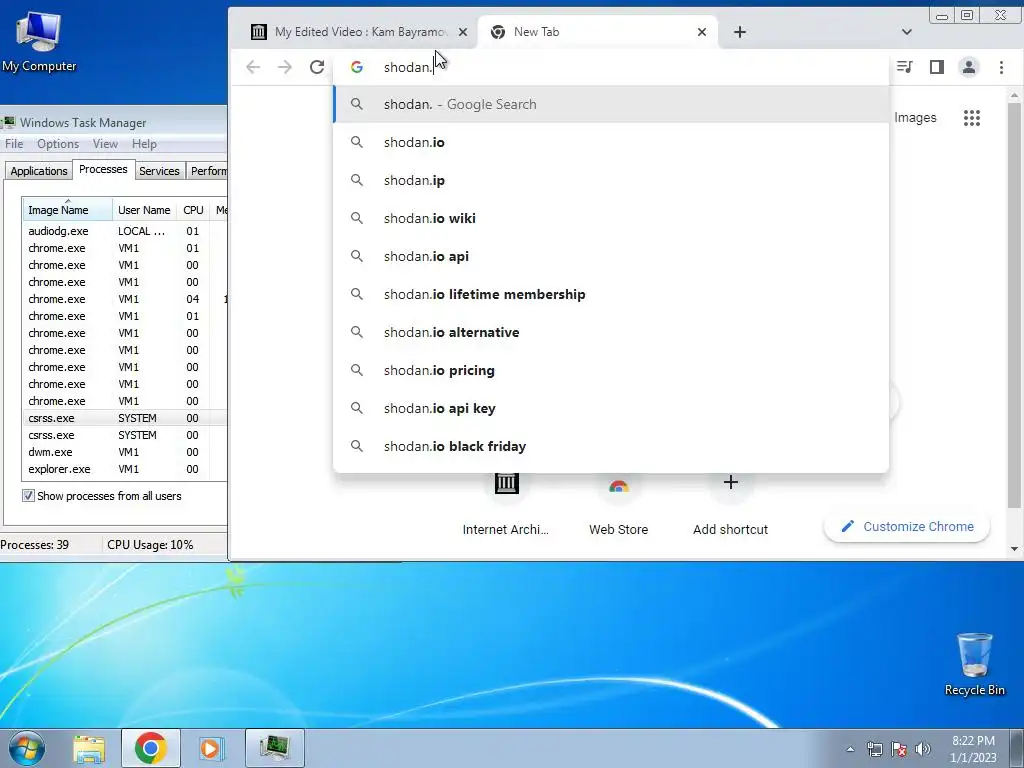Click the taskbar clock showing 8:22 PM
Viewport: 1024px width, 768px height.
click(x=973, y=749)
